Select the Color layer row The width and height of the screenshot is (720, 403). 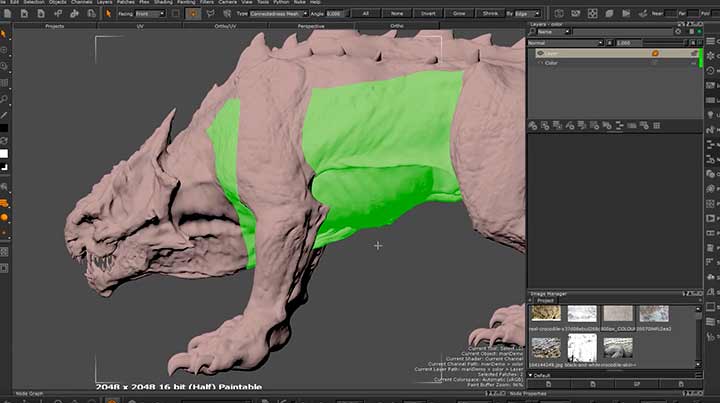point(615,63)
